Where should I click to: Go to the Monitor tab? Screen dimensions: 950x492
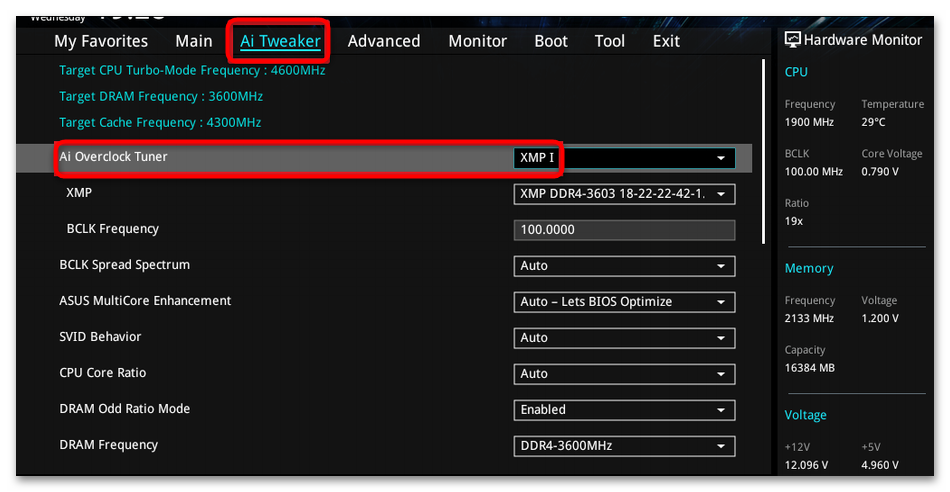pyautogui.click(x=477, y=41)
